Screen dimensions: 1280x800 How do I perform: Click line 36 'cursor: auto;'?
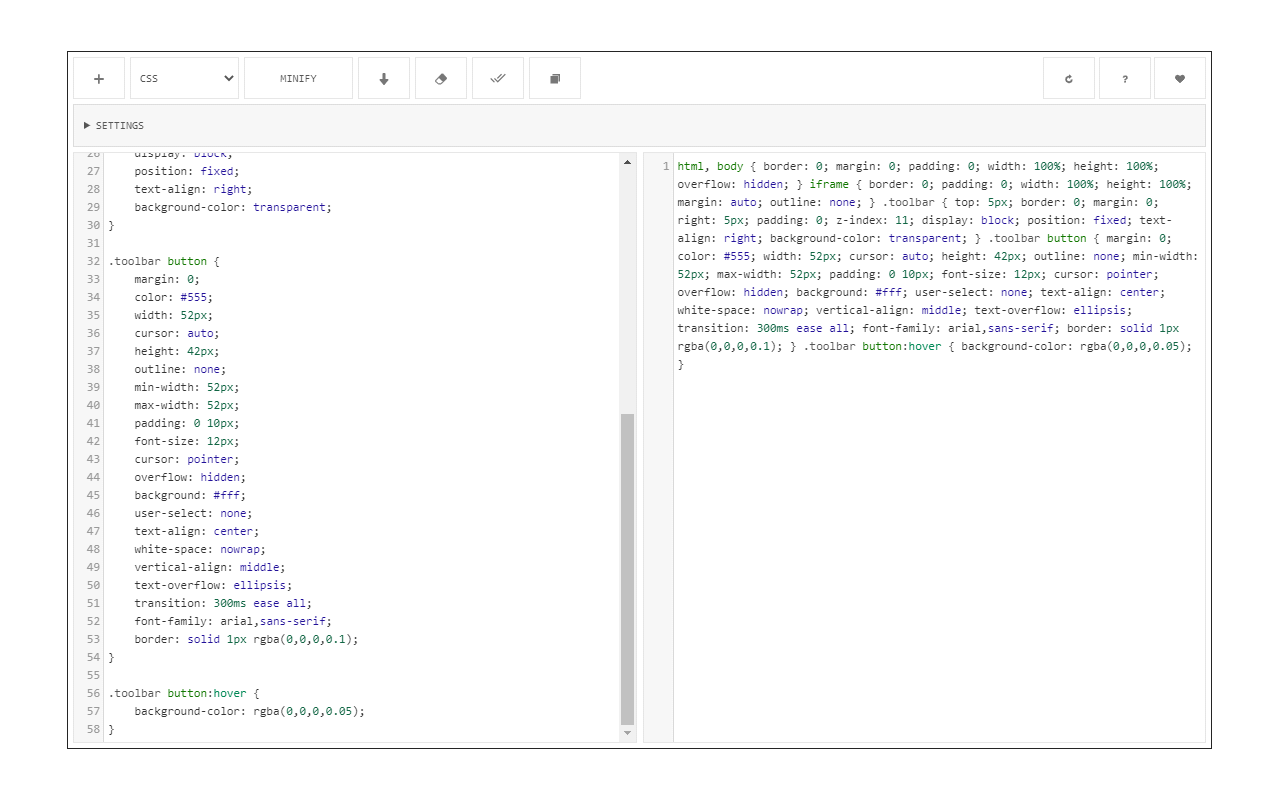coord(177,333)
